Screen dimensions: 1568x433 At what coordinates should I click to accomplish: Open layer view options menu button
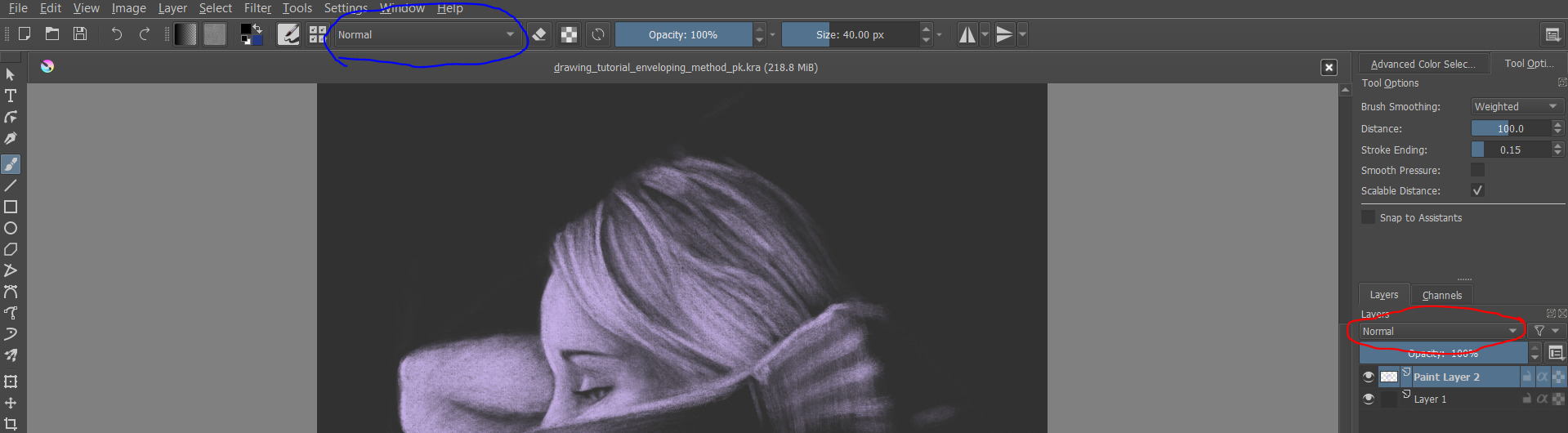(x=1556, y=353)
